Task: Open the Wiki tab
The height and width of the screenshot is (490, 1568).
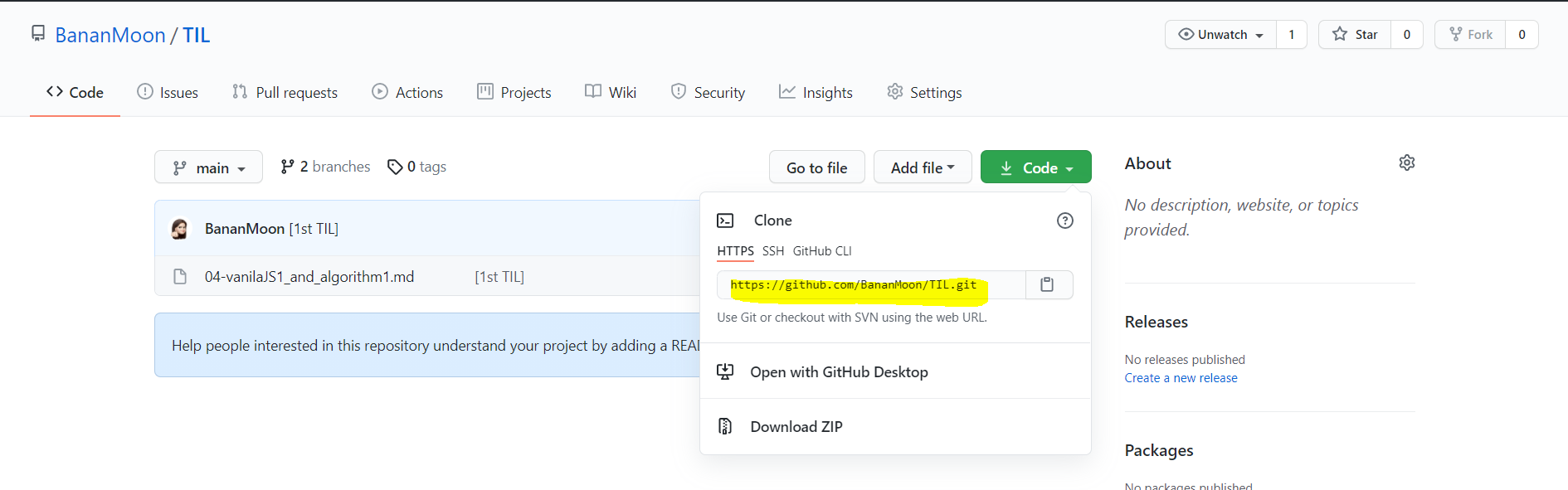Action: tap(611, 92)
